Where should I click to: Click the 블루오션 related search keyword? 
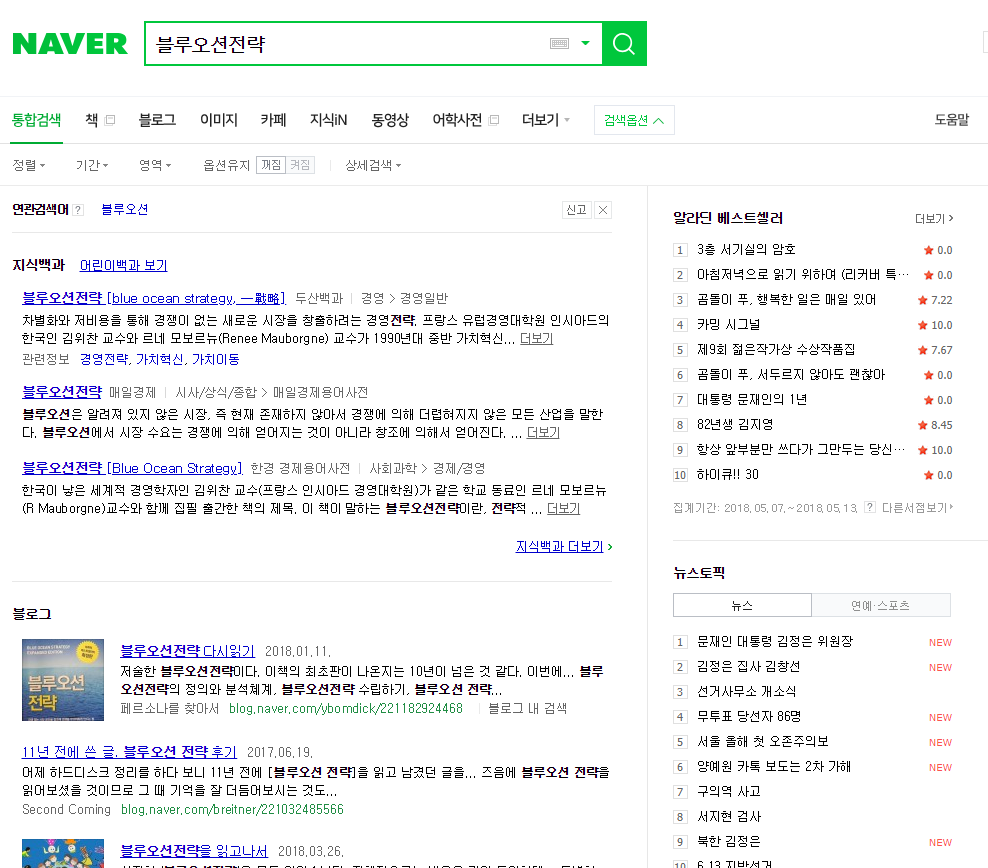coord(123,209)
